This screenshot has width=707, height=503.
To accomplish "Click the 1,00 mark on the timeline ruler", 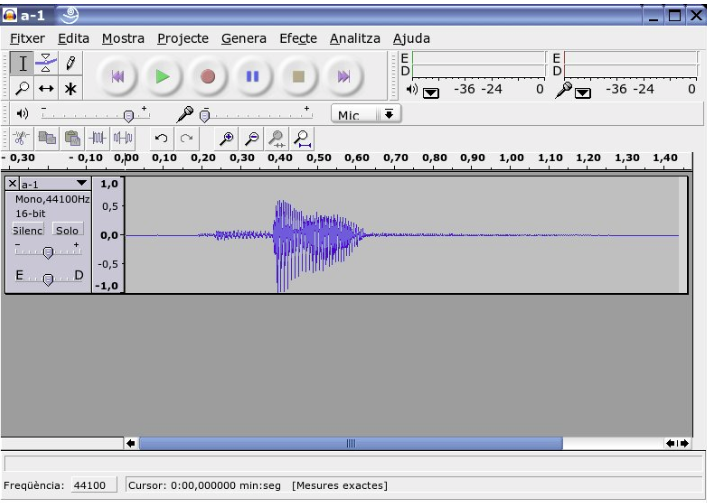I will [x=511, y=158].
